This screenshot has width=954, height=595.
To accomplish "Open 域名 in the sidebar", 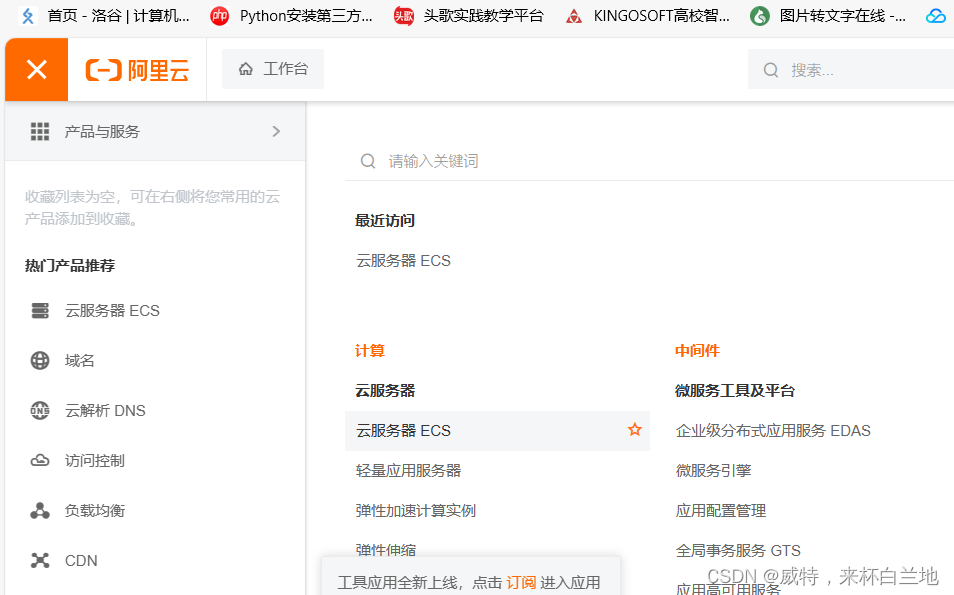I will (x=80, y=361).
